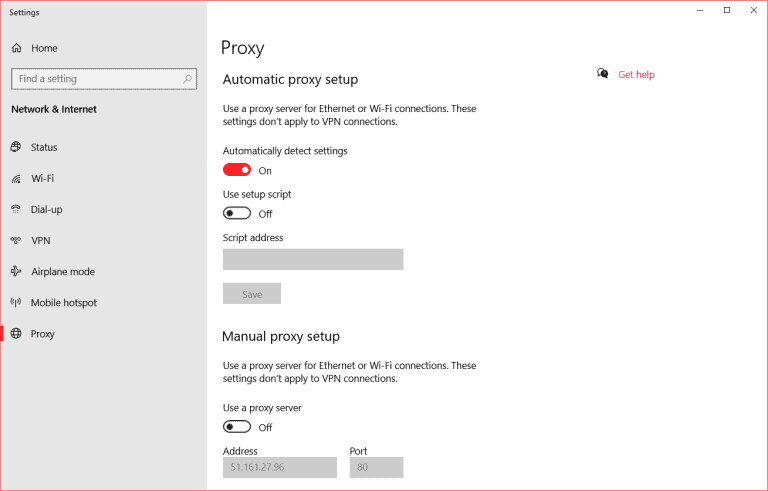The height and width of the screenshot is (491, 768).
Task: Click the VPN icon in sidebar
Action: 16,241
